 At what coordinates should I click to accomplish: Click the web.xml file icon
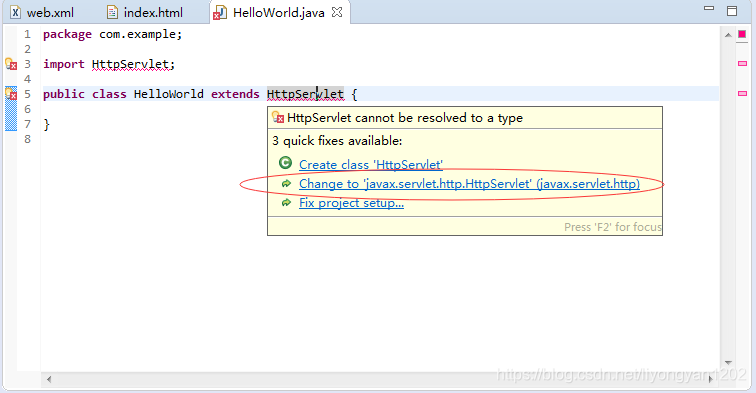15,13
